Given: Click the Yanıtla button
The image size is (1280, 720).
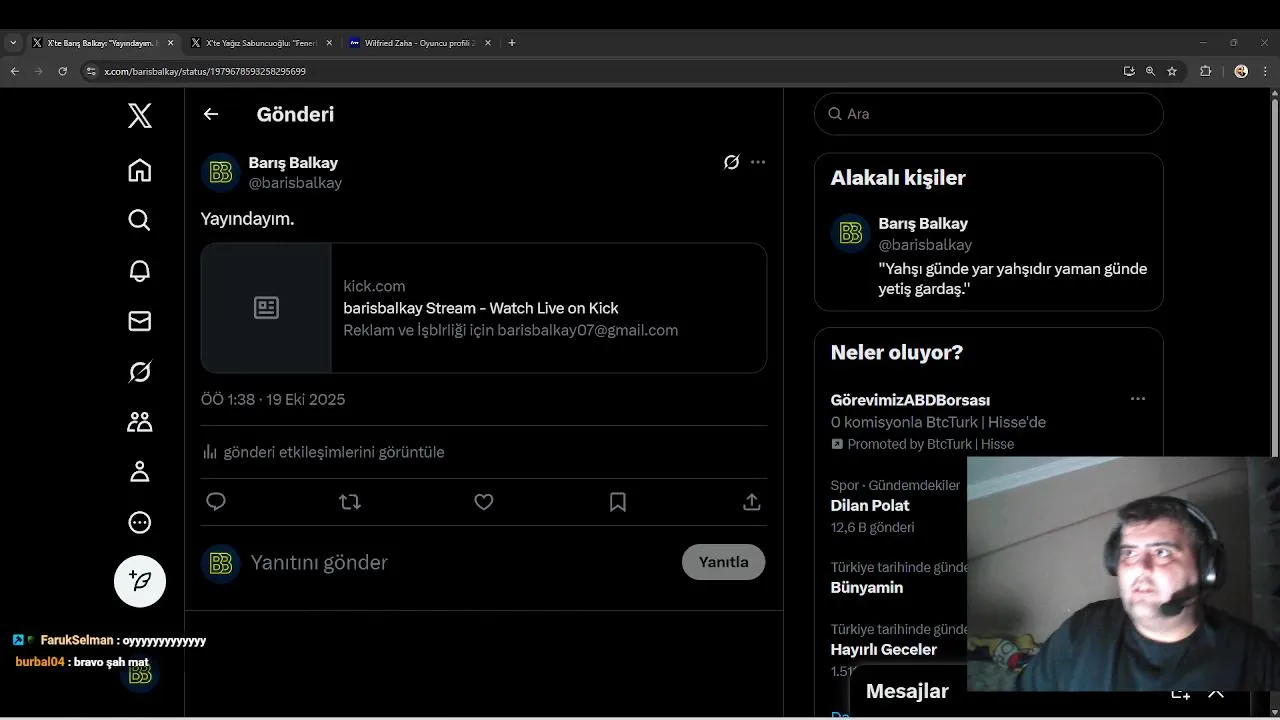Looking at the screenshot, I should [723, 562].
